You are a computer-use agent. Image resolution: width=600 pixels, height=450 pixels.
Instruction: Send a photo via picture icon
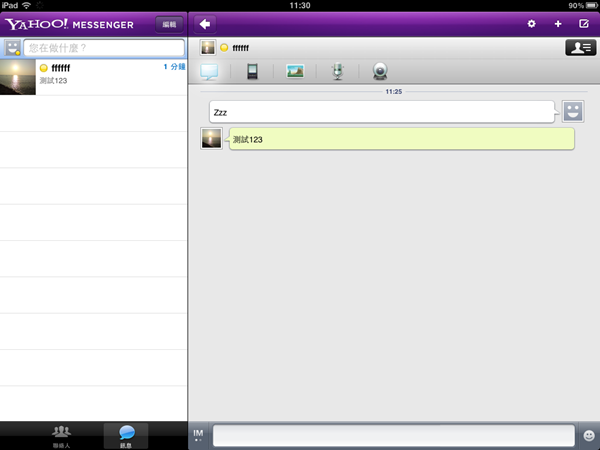(x=295, y=71)
